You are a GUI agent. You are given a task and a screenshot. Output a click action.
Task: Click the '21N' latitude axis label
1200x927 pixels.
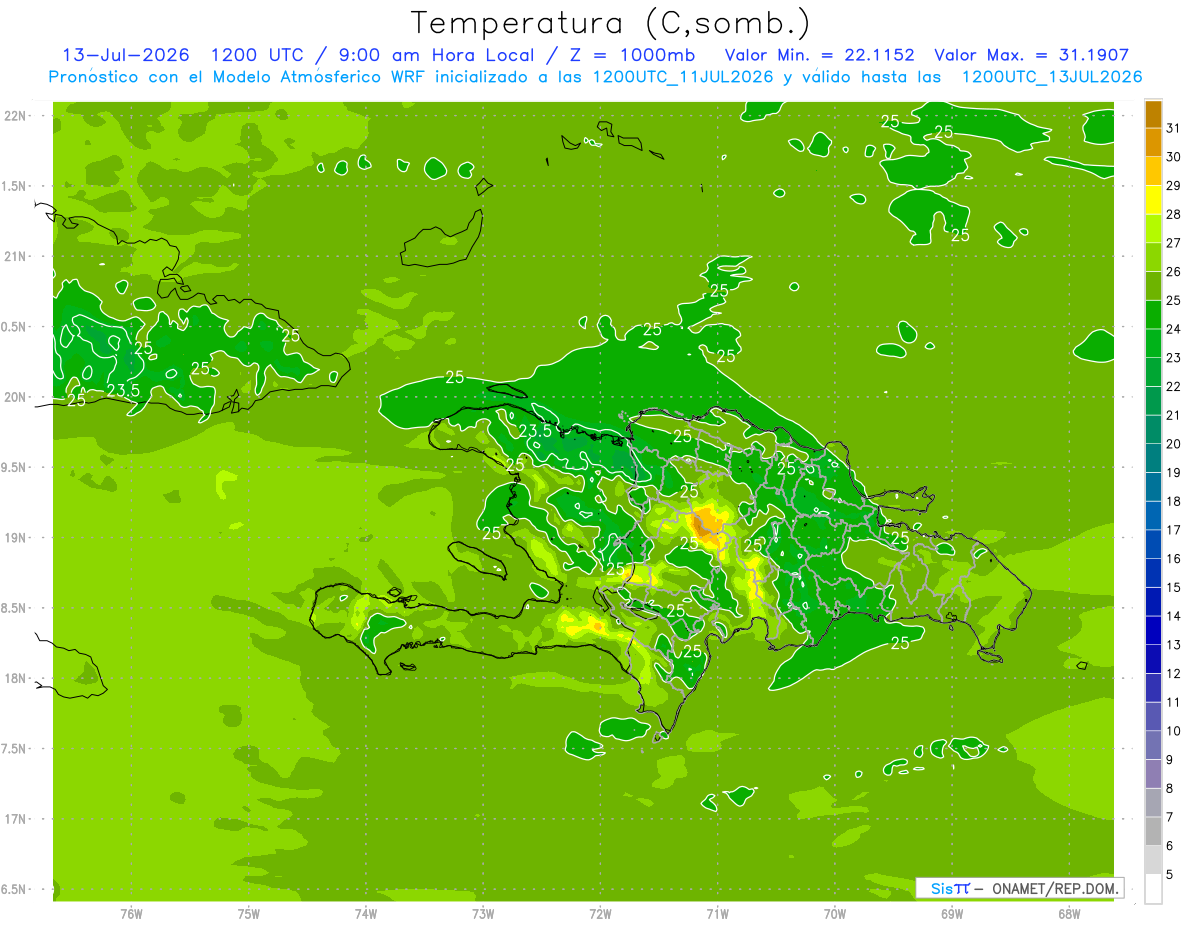(16, 257)
